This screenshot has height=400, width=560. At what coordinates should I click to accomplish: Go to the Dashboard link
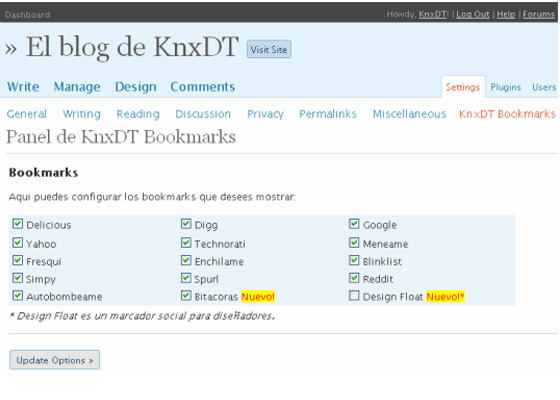pyautogui.click(x=28, y=15)
